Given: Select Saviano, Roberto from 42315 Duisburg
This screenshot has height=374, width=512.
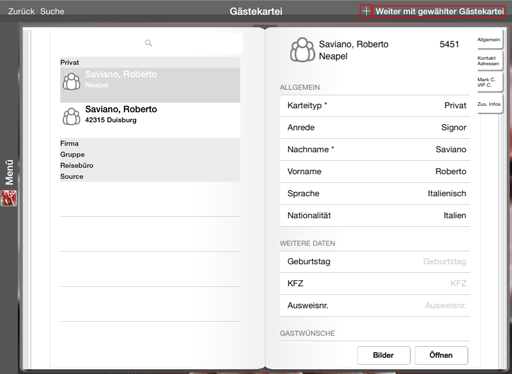Looking at the screenshot, I should [150, 120].
